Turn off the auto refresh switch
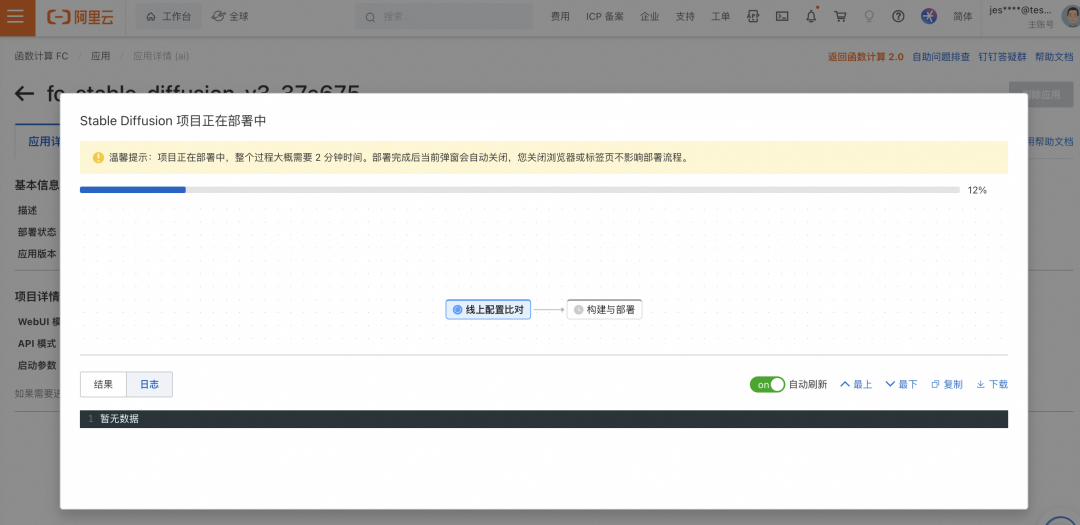1080x525 pixels. pyautogui.click(x=767, y=384)
